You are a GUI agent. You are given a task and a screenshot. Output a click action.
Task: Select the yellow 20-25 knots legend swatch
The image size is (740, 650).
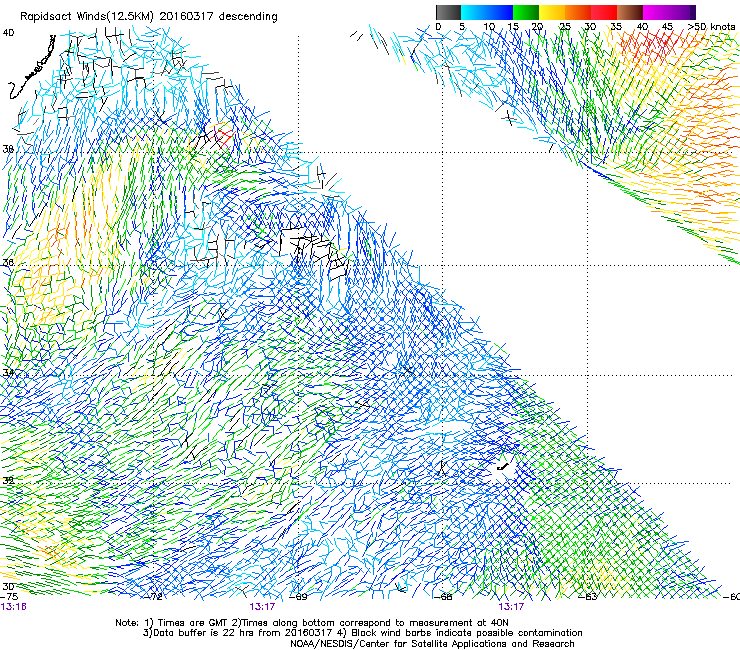(552, 12)
